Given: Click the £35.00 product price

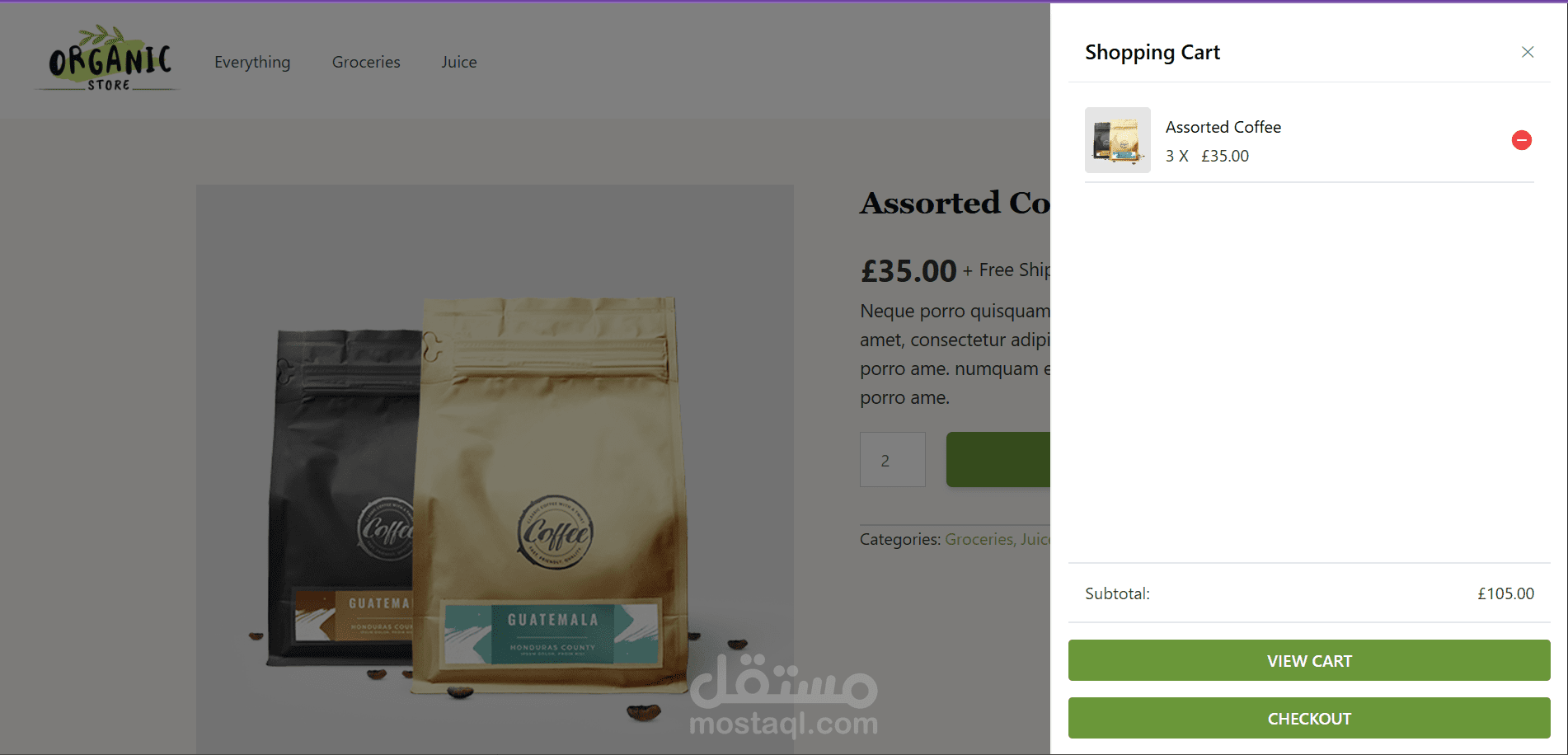Looking at the screenshot, I should coord(908,270).
